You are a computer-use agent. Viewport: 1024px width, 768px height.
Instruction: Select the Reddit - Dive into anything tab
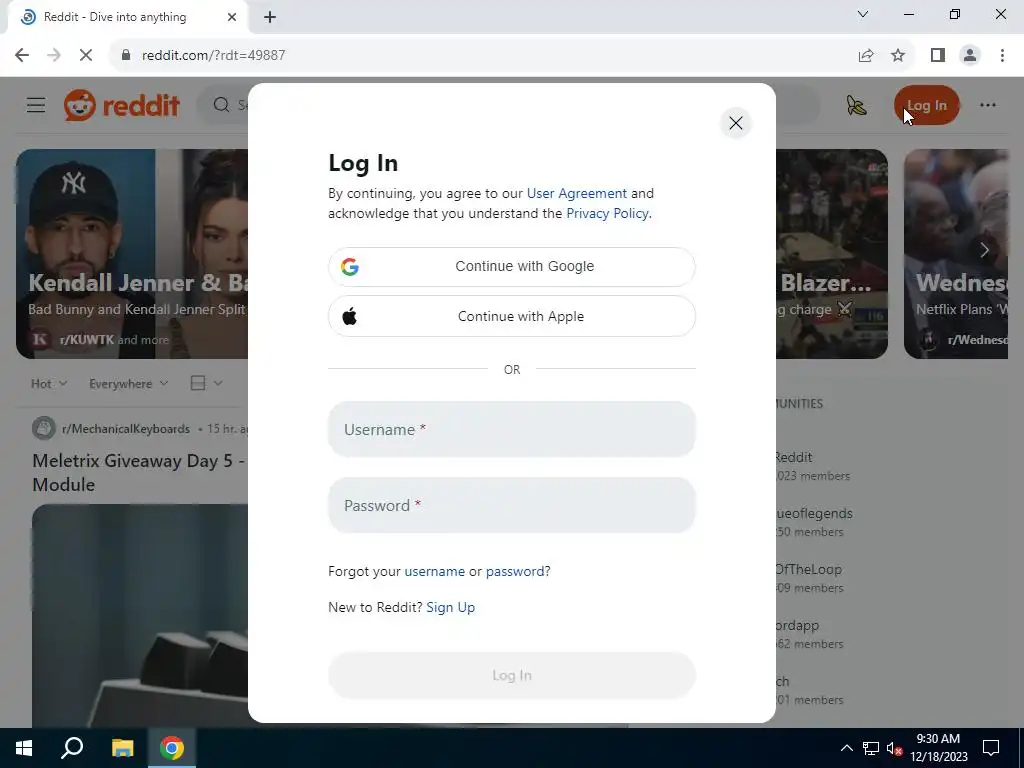point(128,18)
